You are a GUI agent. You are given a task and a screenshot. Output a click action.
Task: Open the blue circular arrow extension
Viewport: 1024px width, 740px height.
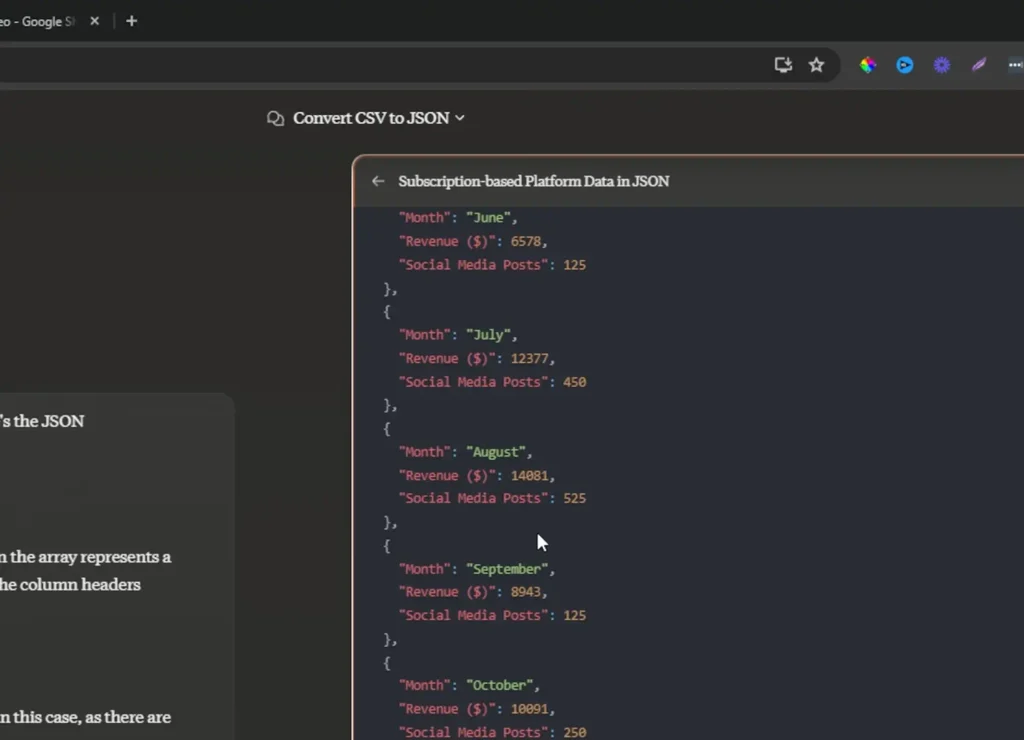coord(904,65)
